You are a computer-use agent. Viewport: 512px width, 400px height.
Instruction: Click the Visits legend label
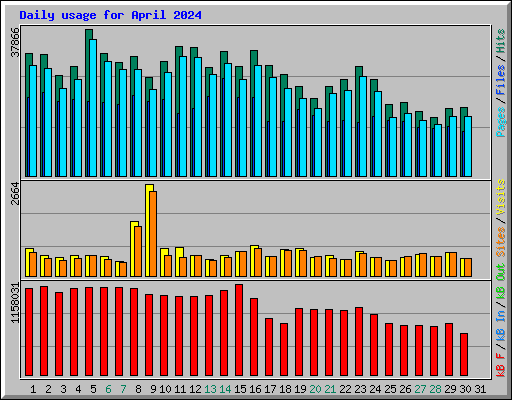click(x=501, y=197)
